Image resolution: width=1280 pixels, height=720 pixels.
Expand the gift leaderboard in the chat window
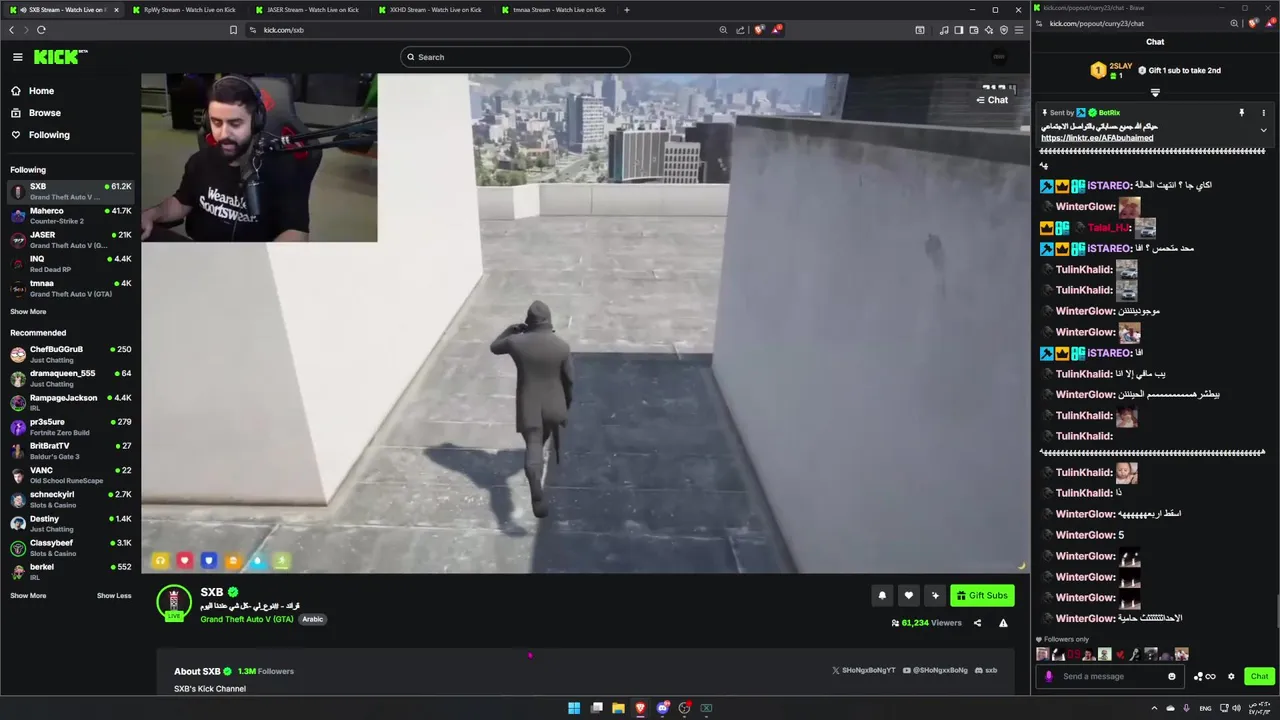point(1155,93)
